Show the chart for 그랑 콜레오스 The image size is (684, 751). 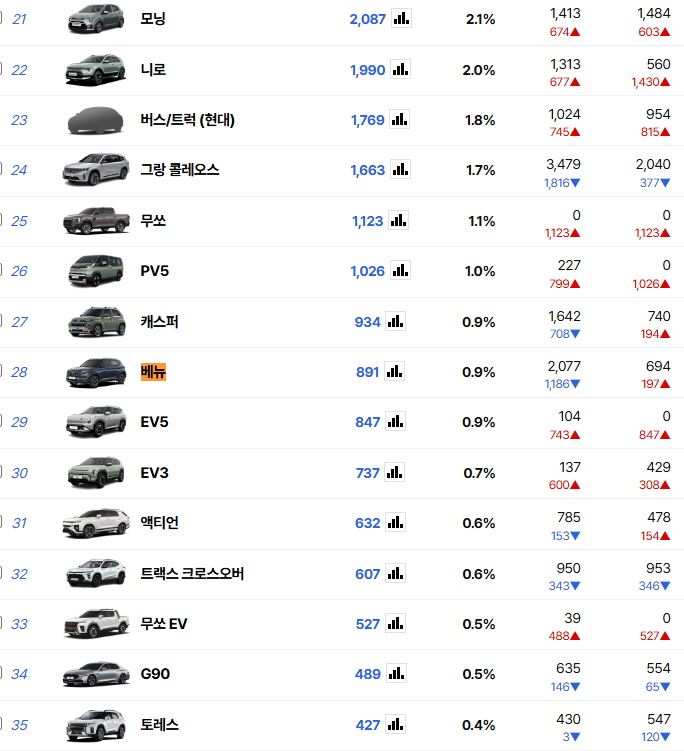[x=400, y=170]
